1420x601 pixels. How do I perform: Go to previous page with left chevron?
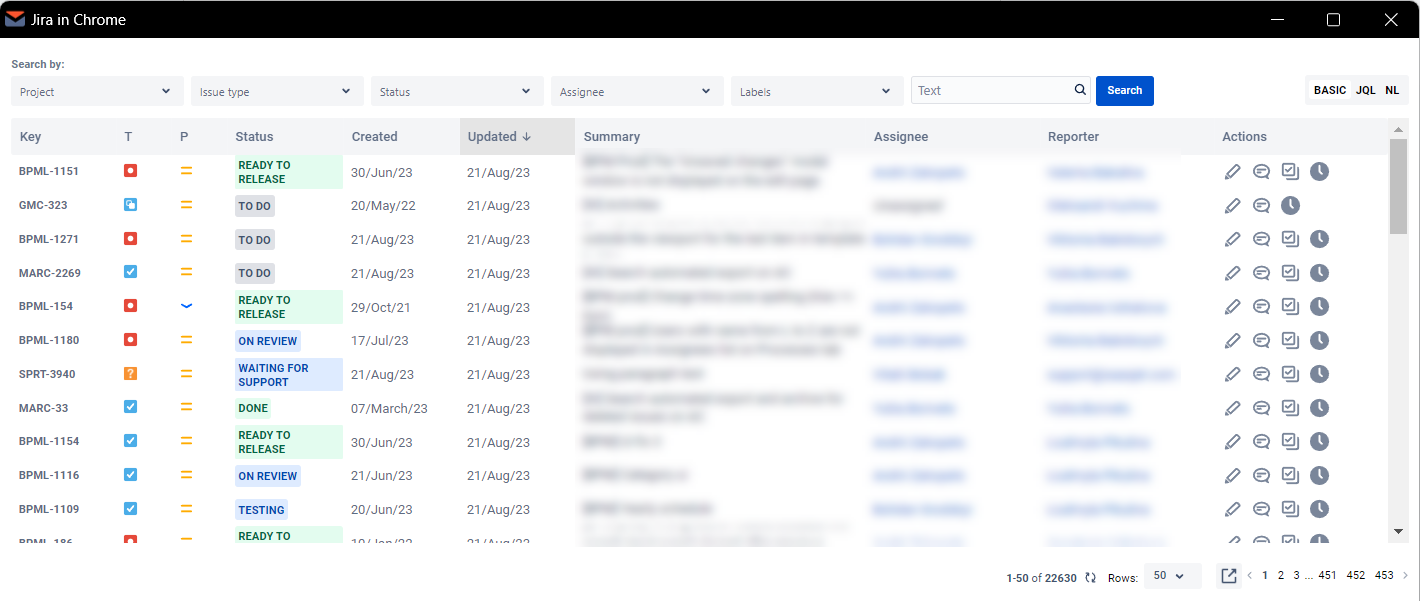click(x=1249, y=576)
